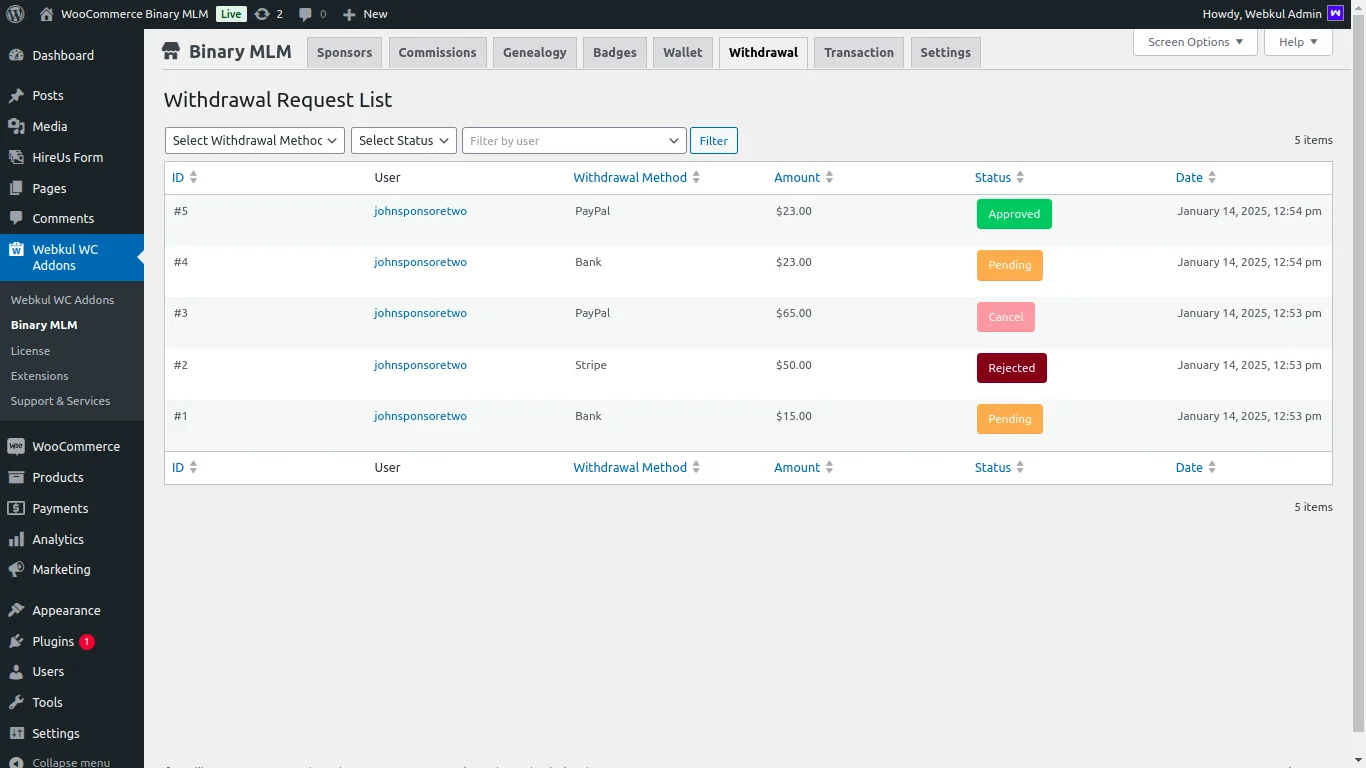
Task: Open WooCommerce in the sidebar
Action: 75,446
